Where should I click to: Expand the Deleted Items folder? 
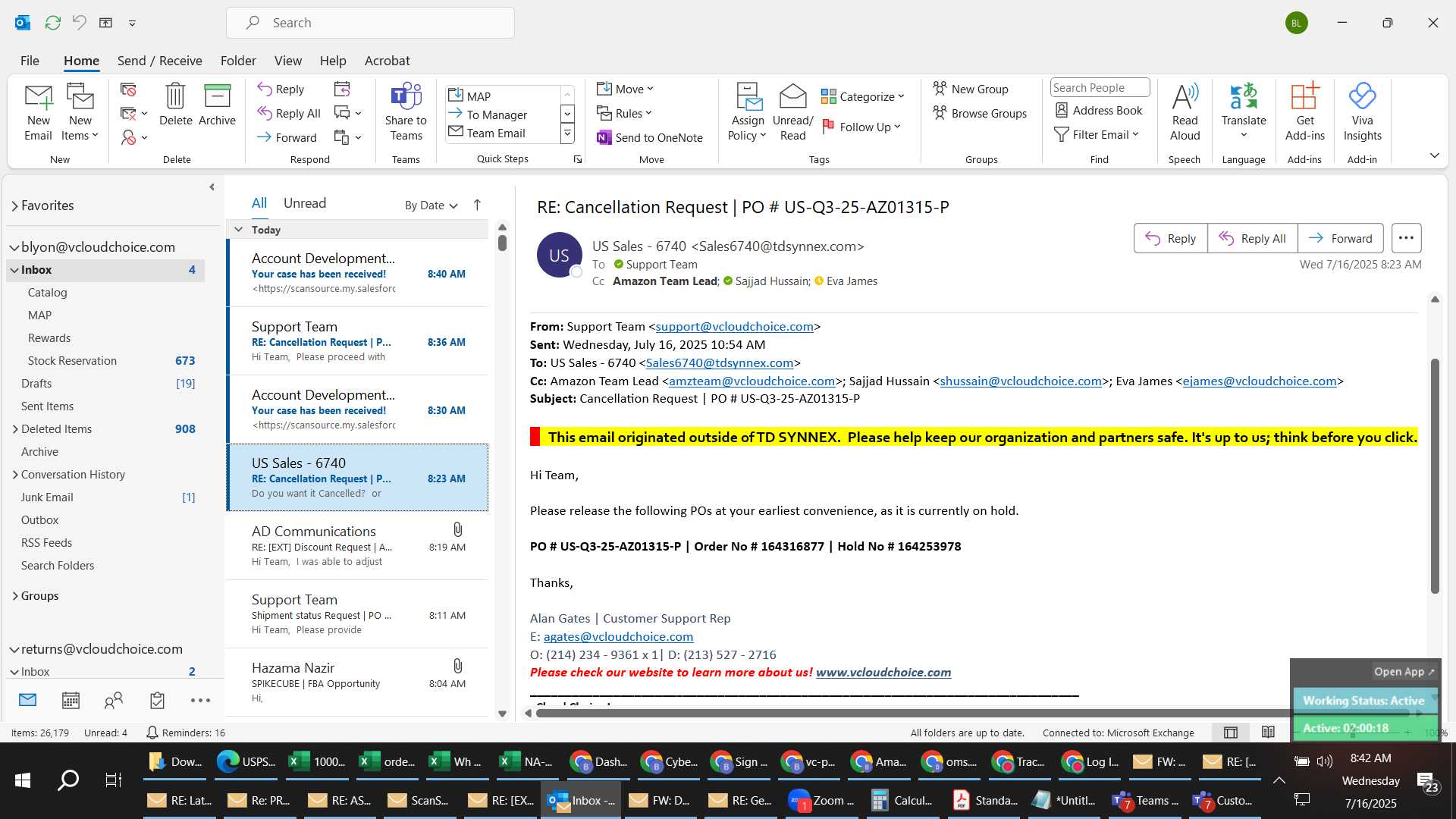15,429
